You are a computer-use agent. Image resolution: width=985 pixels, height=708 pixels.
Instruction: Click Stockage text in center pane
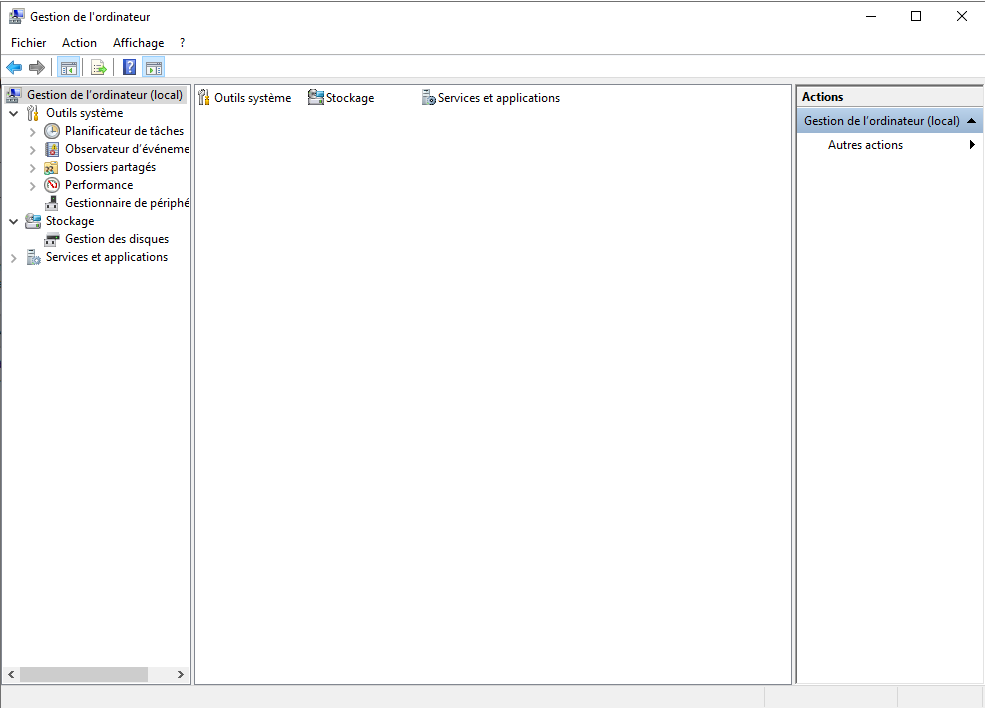(350, 98)
